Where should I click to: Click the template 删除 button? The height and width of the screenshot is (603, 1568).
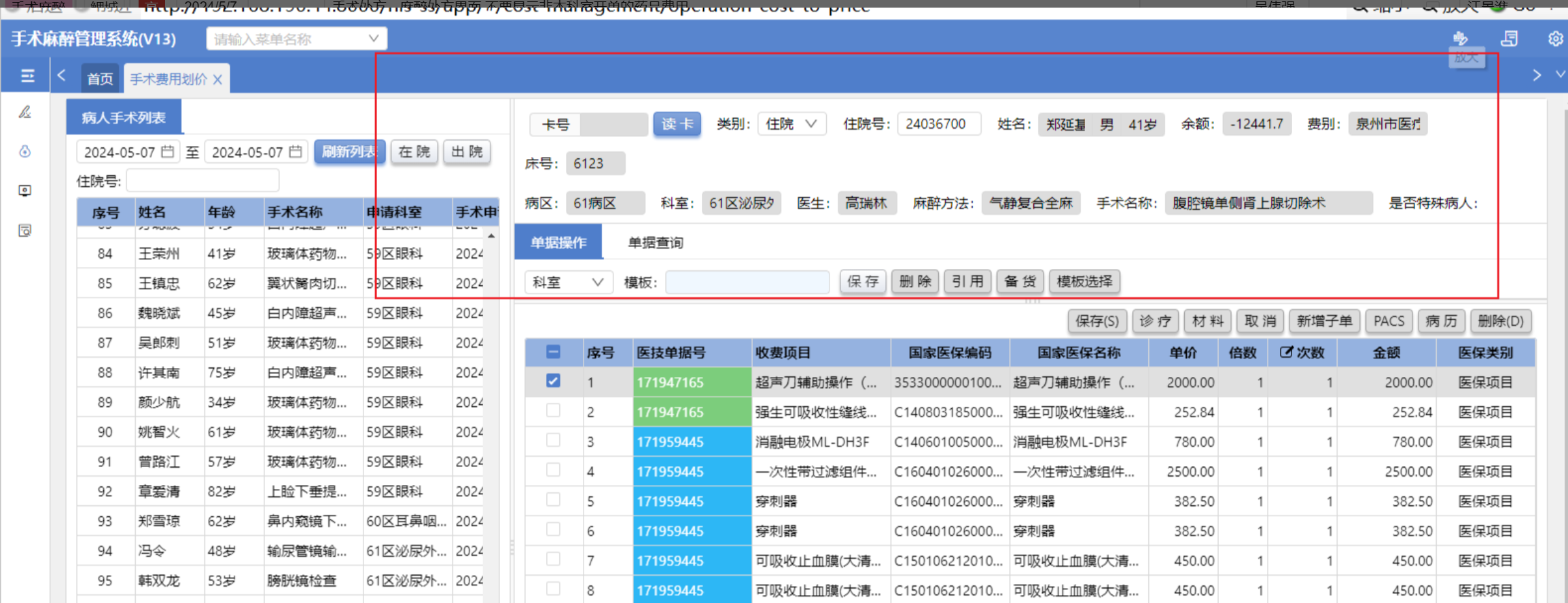point(915,281)
